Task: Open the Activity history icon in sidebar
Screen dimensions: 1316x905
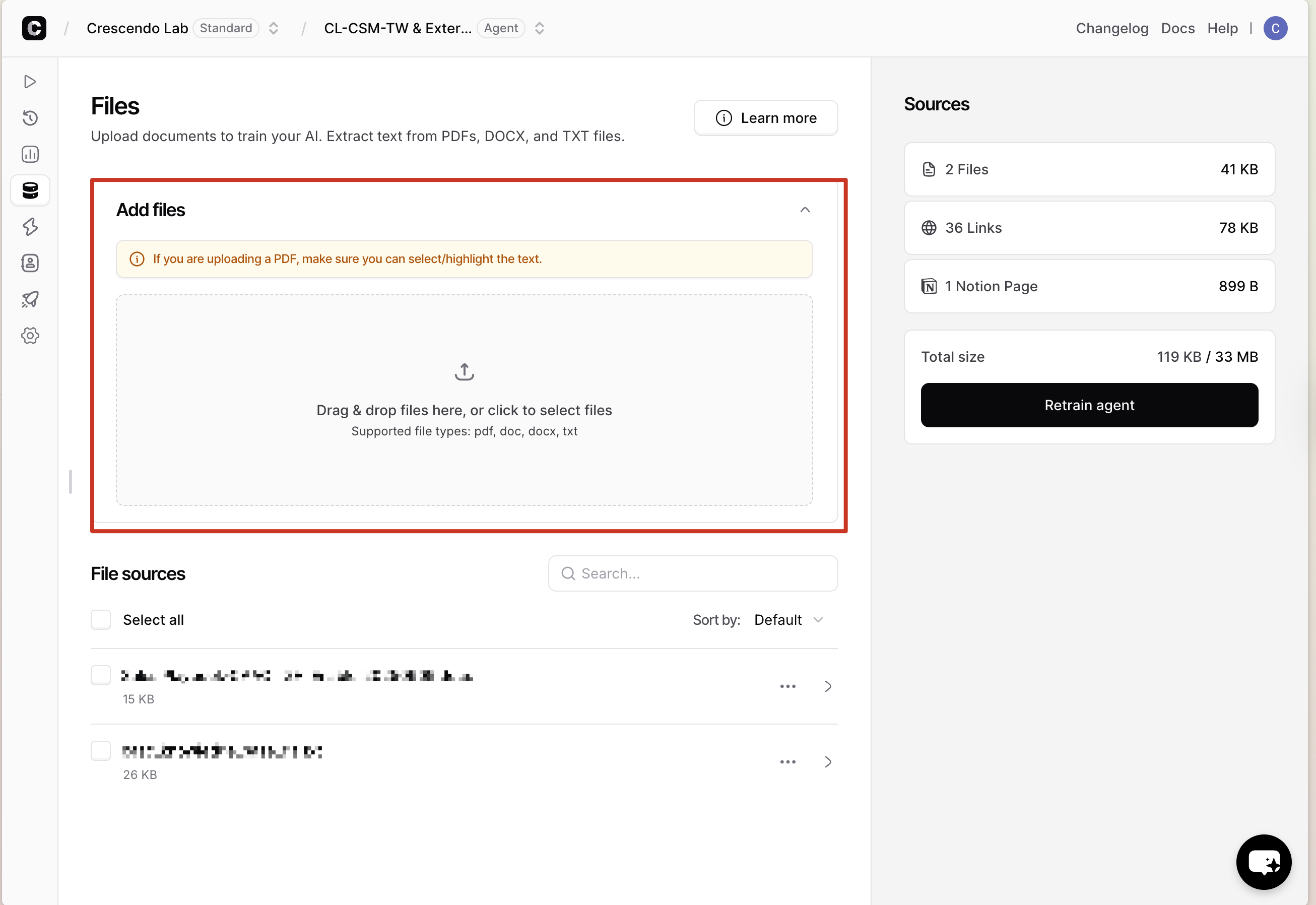Action: [30, 118]
